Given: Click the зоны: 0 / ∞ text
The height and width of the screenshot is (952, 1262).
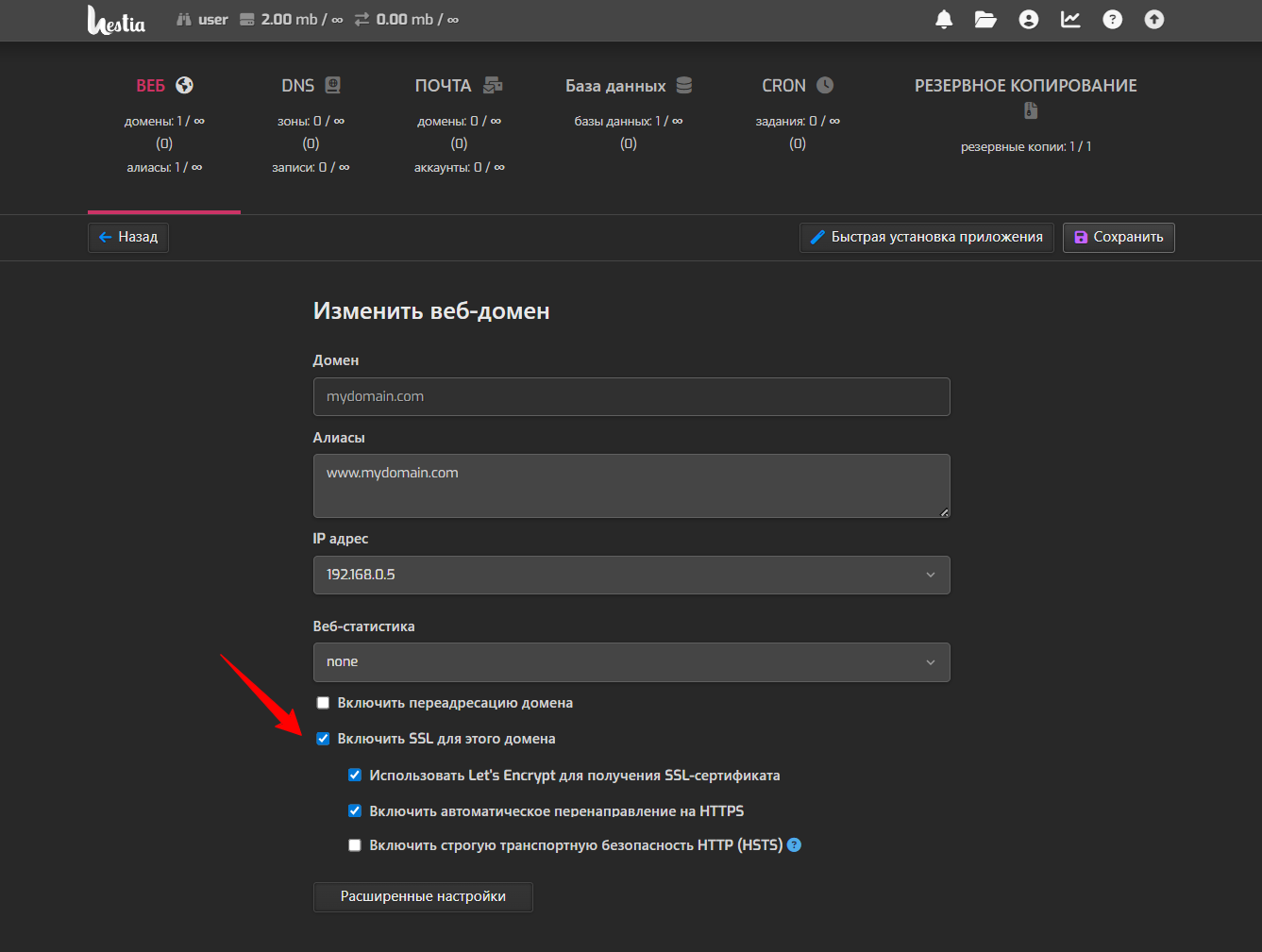Looking at the screenshot, I should click(311, 121).
